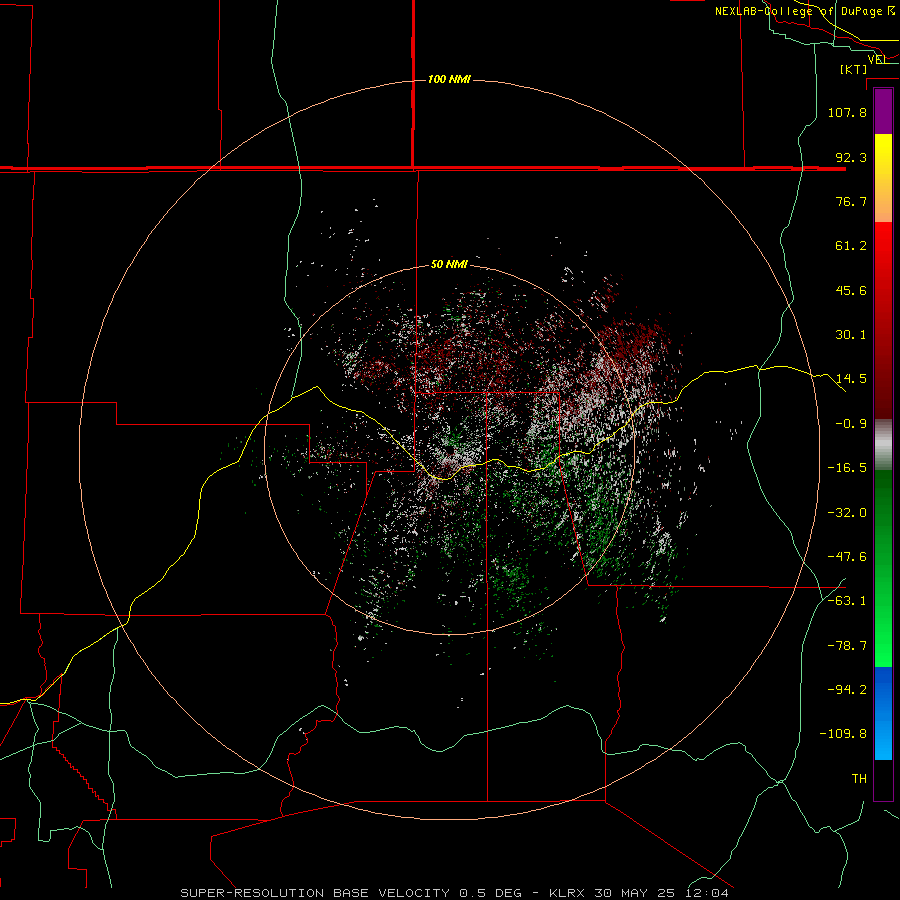The width and height of the screenshot is (900, 900).
Task: Click the 76.7 velocity scale value
Action: pyautogui.click(x=851, y=201)
